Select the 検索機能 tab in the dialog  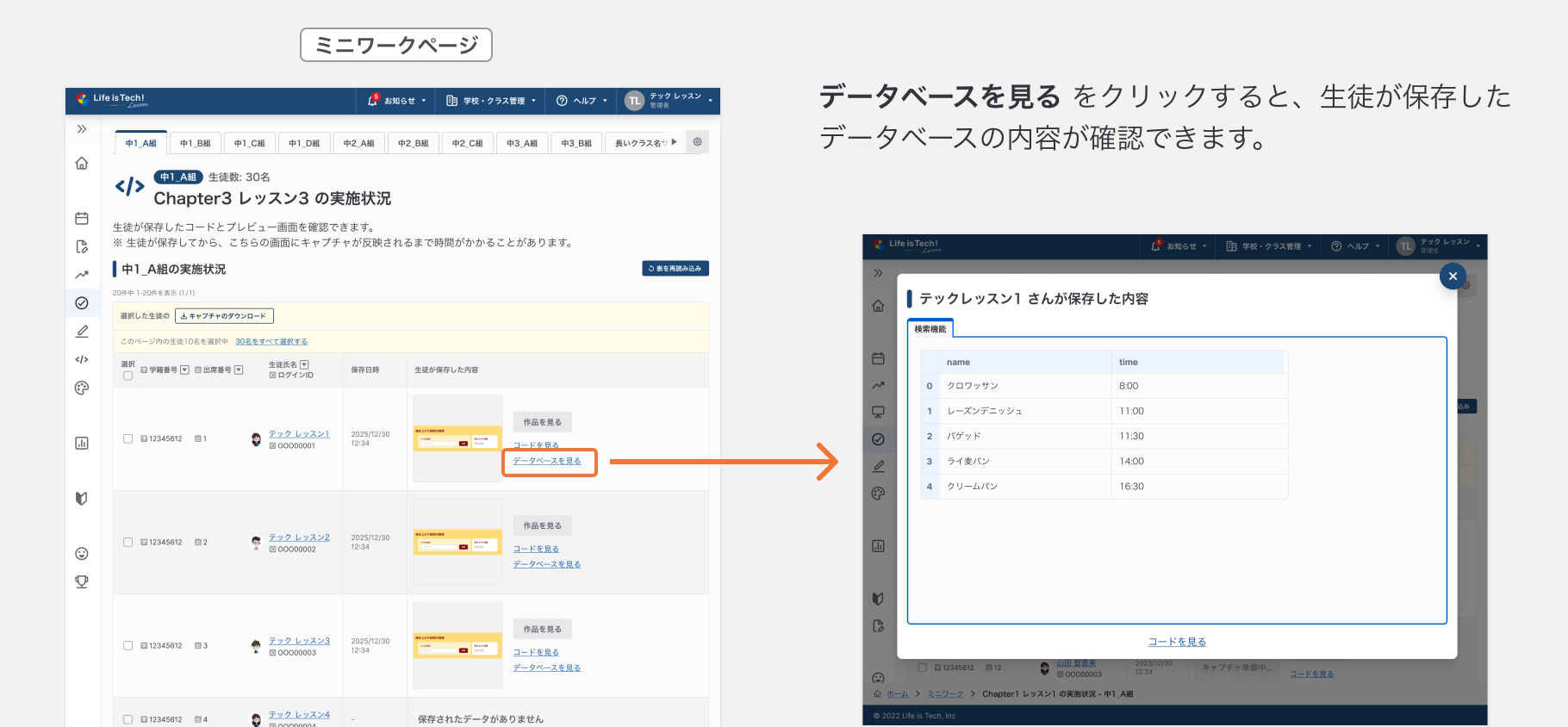click(x=930, y=329)
